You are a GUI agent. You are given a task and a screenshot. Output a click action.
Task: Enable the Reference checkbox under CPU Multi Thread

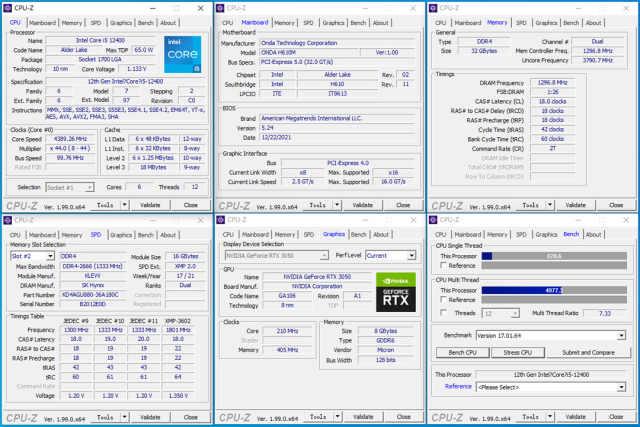[444, 300]
